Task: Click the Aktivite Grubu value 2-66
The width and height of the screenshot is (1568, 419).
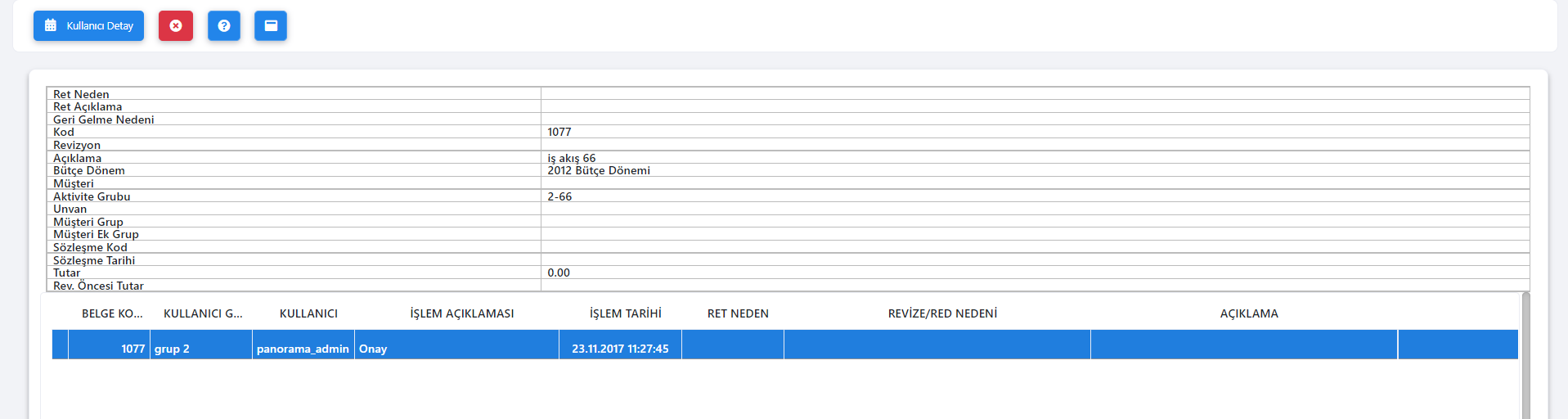Action: pyautogui.click(x=559, y=196)
